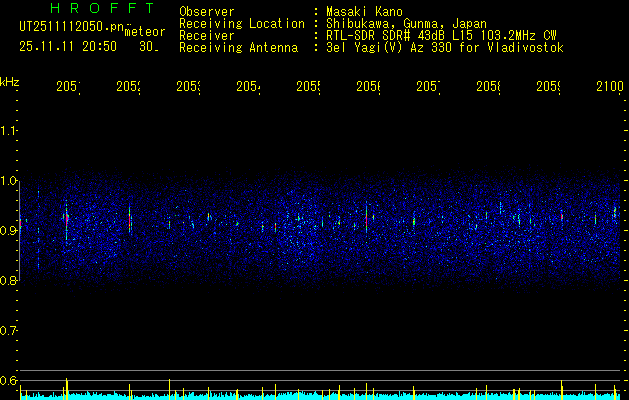This screenshot has height=400, width=629.
Task: Click the 1.1 frequency axis label
Action: coord(8,130)
